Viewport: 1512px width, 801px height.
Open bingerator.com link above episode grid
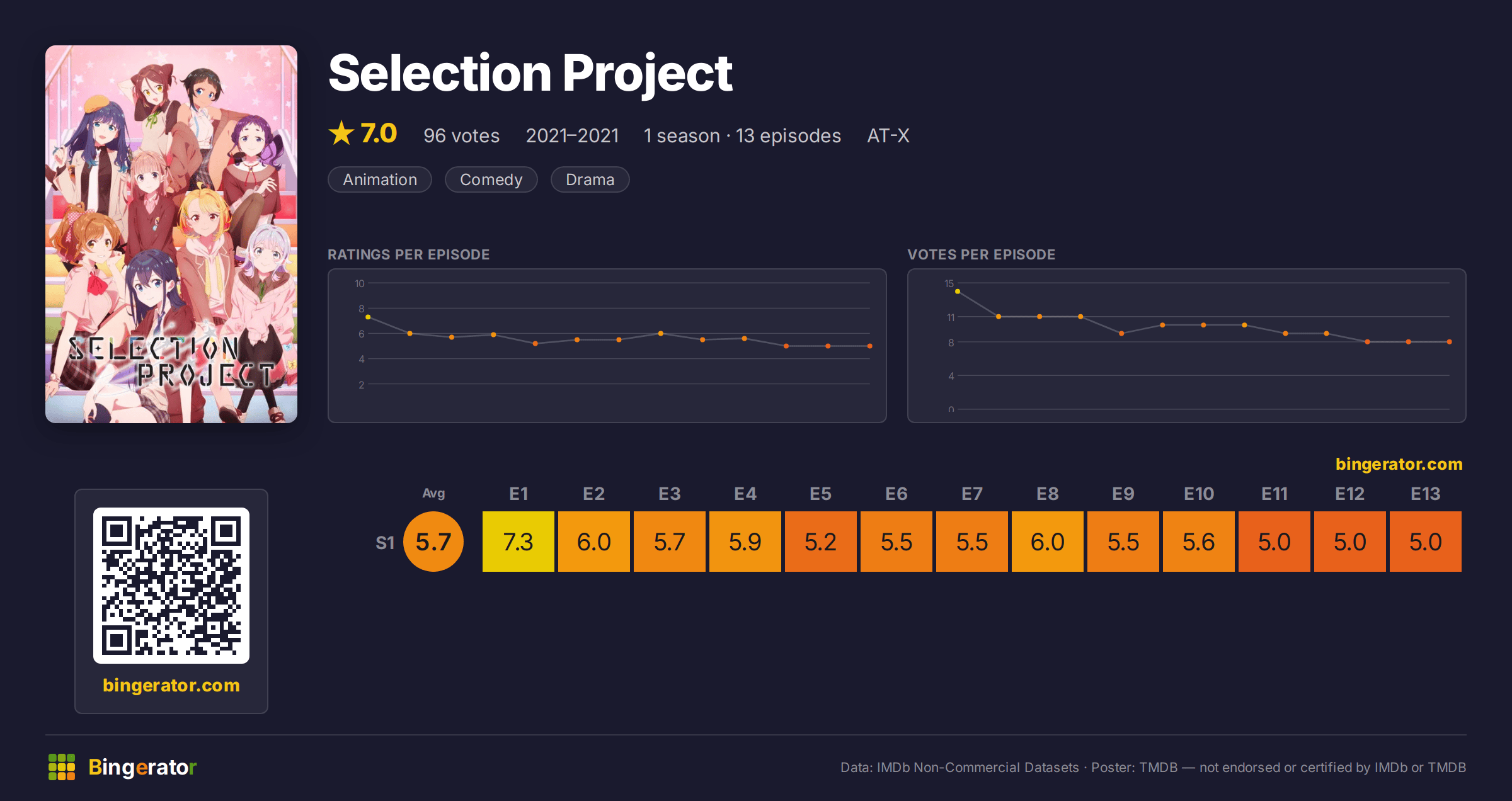click(1399, 464)
